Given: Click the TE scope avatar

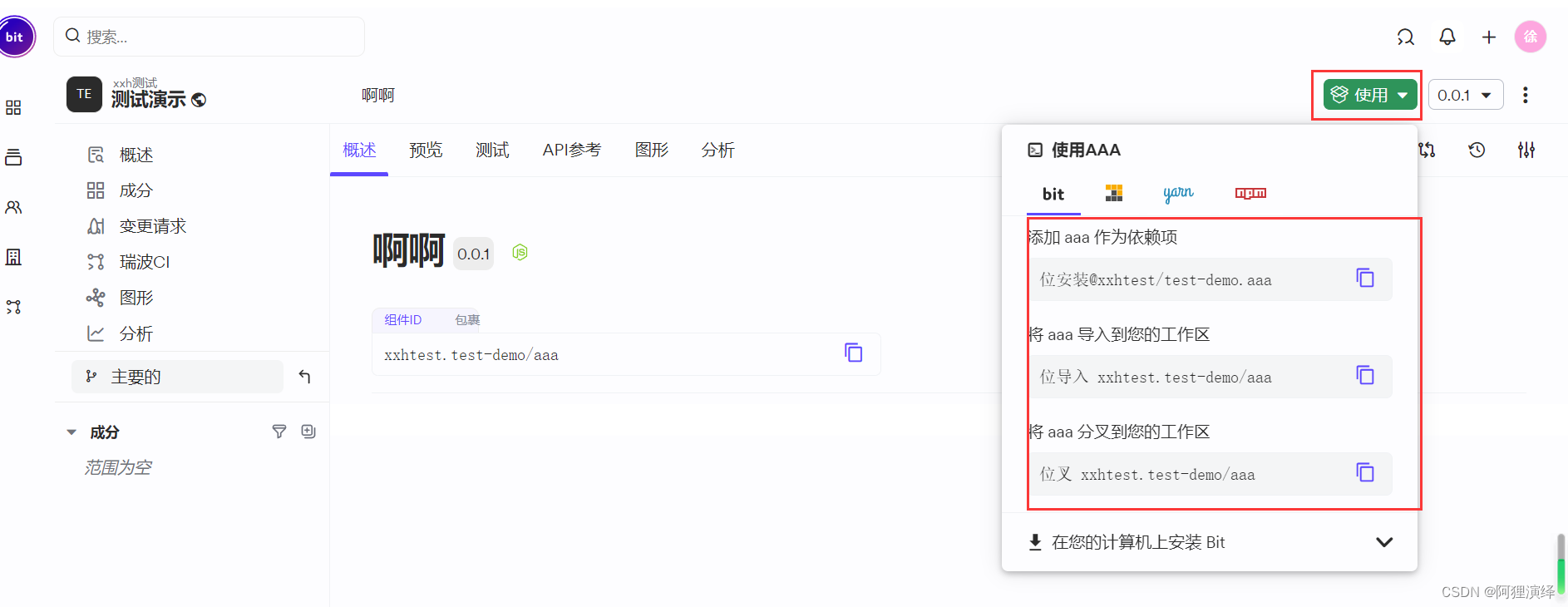Looking at the screenshot, I should 84,94.
